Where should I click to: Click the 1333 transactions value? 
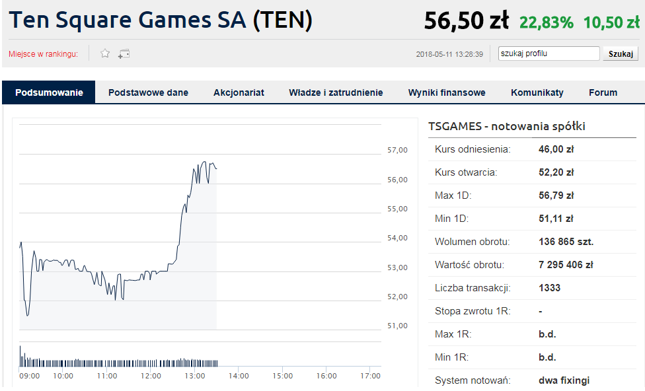click(549, 288)
